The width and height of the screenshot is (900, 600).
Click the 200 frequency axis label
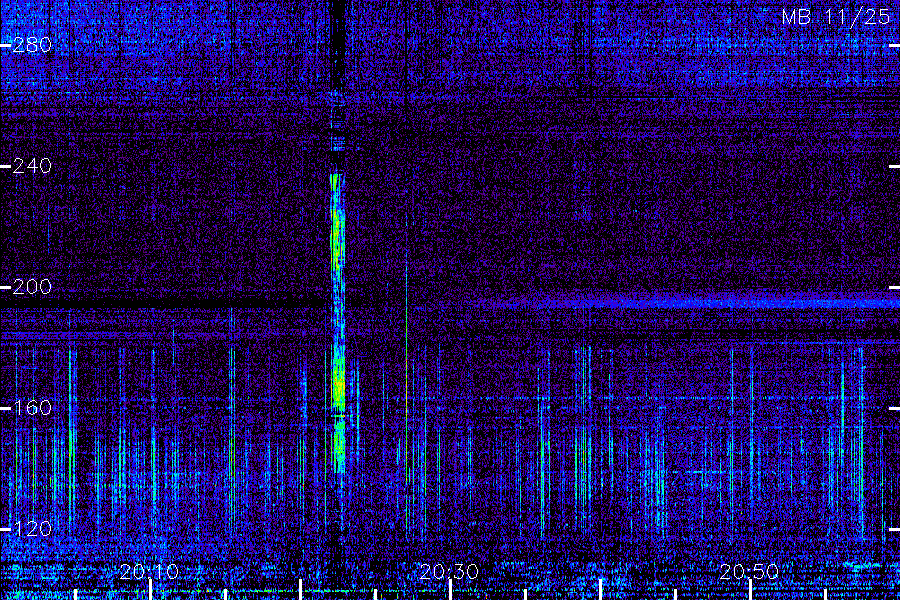pos(32,287)
